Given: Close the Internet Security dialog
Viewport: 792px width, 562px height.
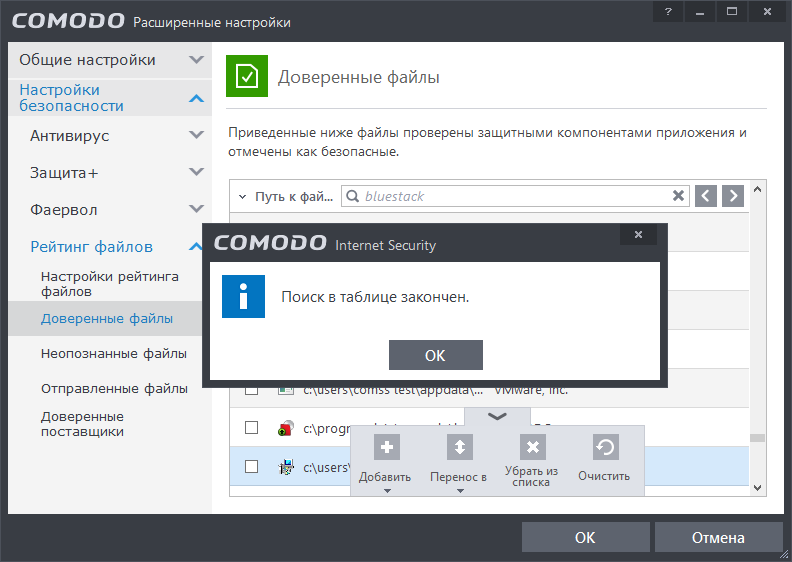Looking at the screenshot, I should [638, 234].
